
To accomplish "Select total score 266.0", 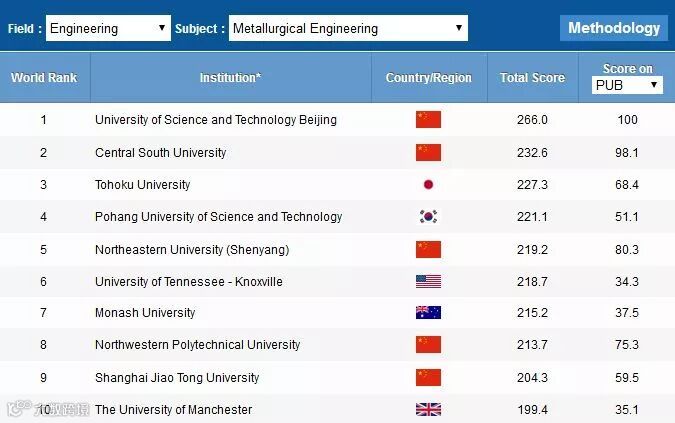I will pyautogui.click(x=533, y=120).
